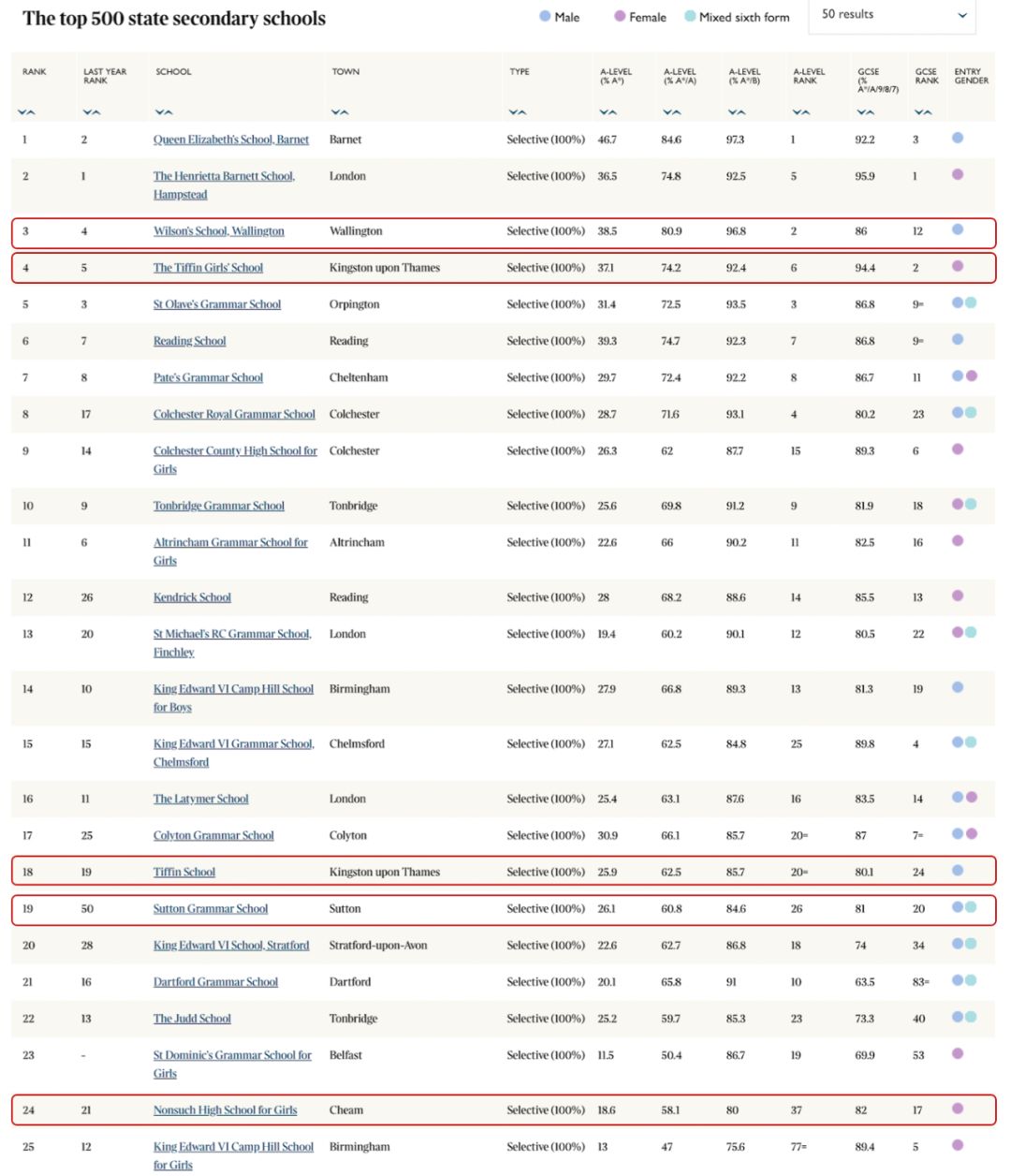Open The Tiffin Girls' School link
The width and height of the screenshot is (1011, 1176).
pyautogui.click(x=208, y=268)
